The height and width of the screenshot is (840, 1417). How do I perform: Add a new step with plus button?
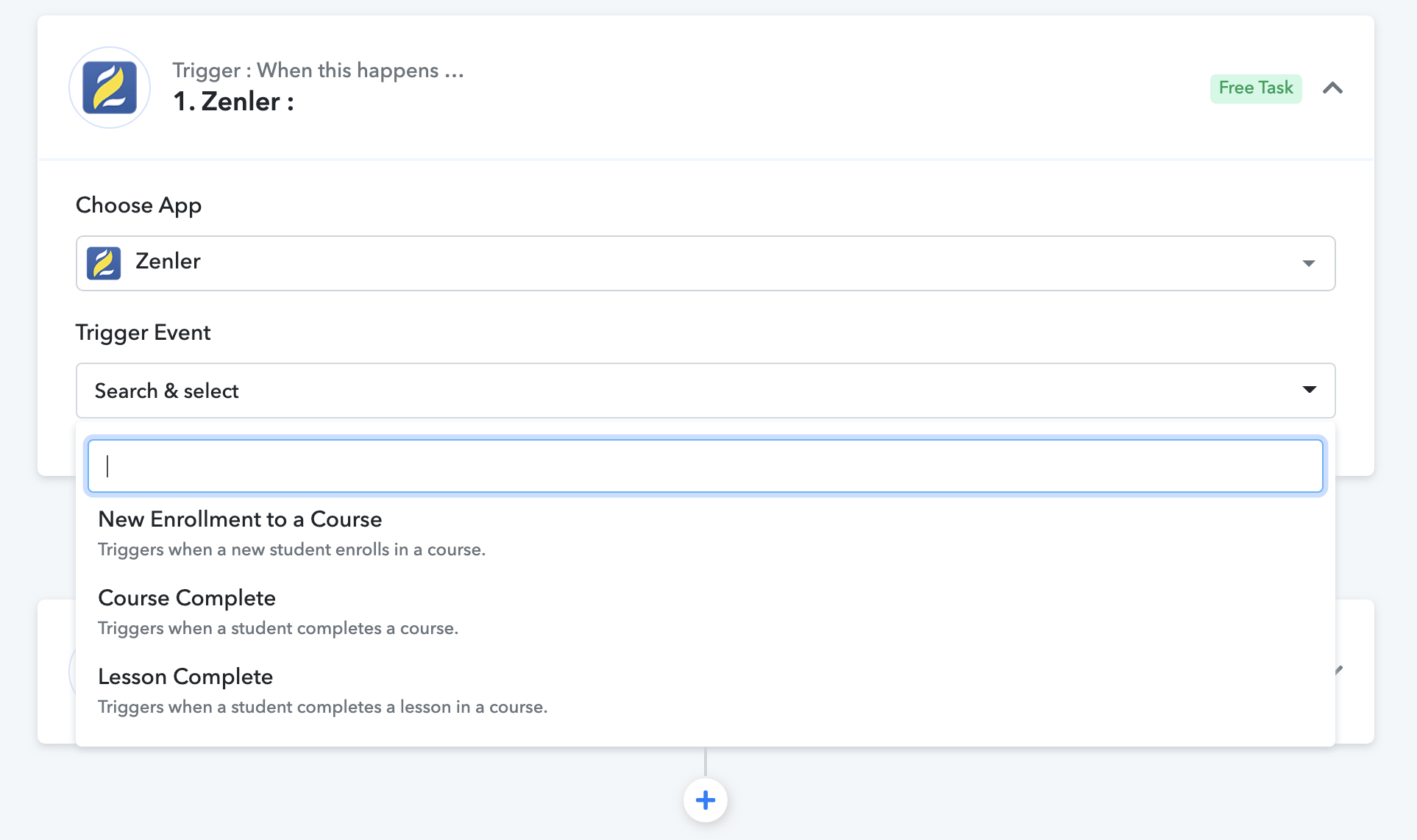[706, 800]
